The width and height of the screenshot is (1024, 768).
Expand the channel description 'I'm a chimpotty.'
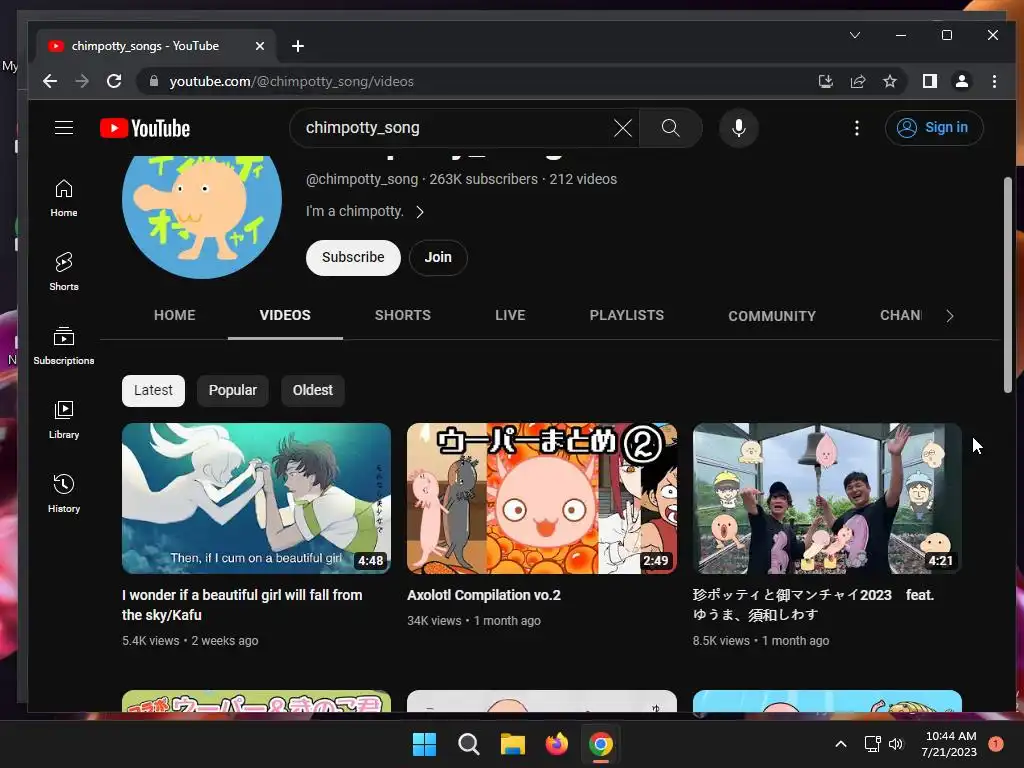(365, 211)
